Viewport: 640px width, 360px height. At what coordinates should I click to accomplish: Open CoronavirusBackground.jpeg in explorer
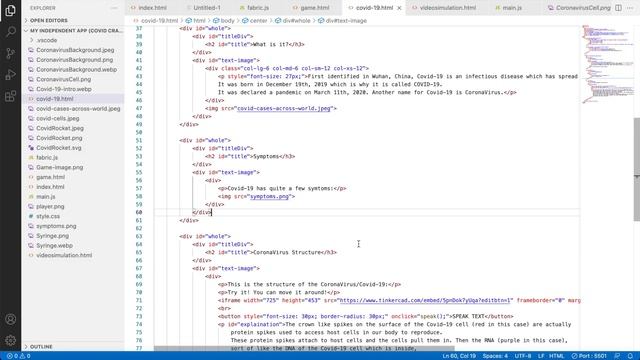coord(73,50)
